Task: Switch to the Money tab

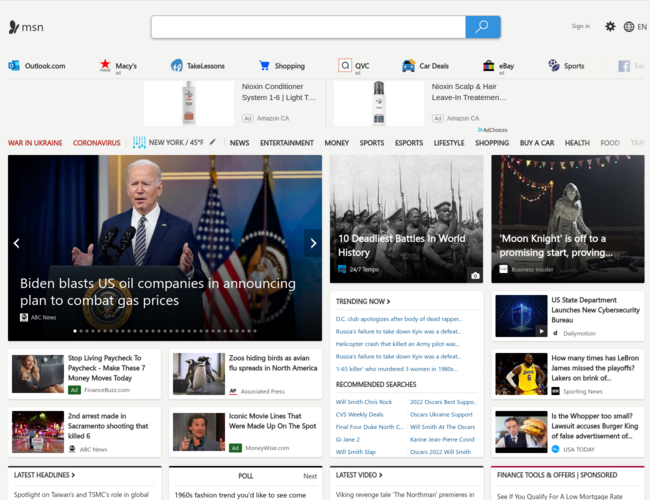Action: 336,143
